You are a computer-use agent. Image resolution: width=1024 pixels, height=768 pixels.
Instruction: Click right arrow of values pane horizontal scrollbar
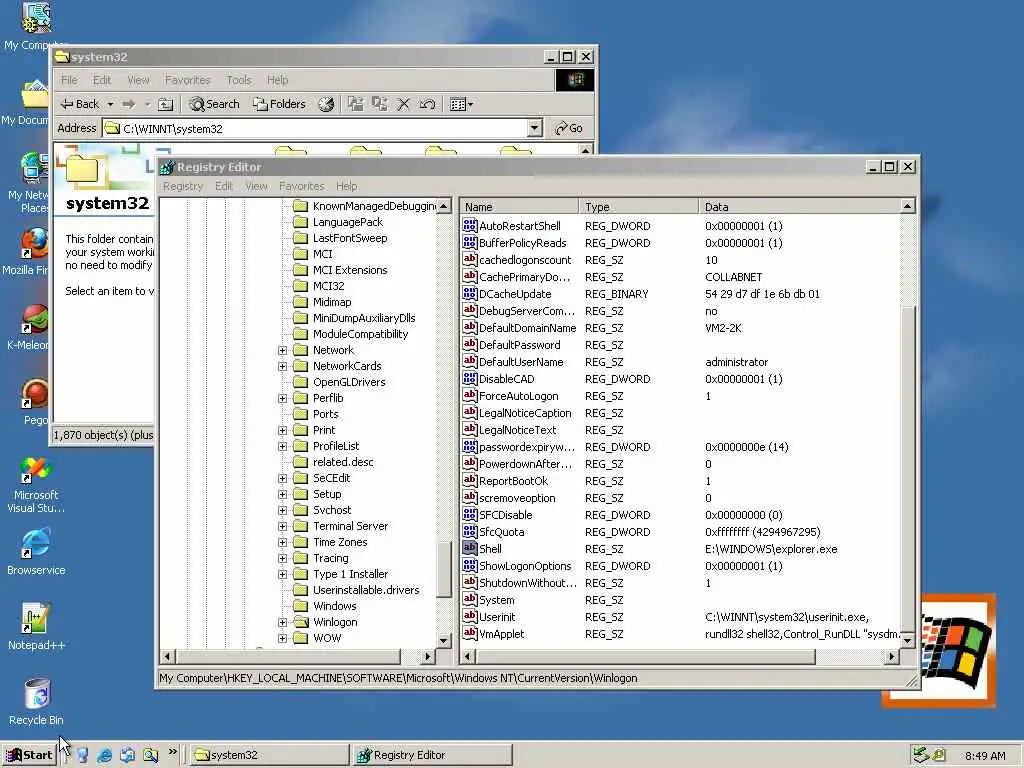(891, 656)
